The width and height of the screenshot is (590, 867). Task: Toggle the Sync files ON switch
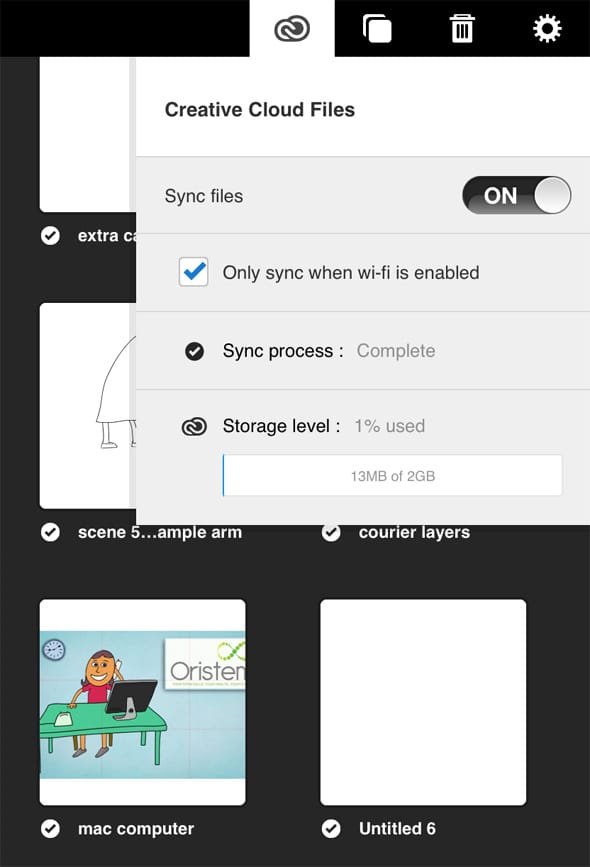[516, 195]
